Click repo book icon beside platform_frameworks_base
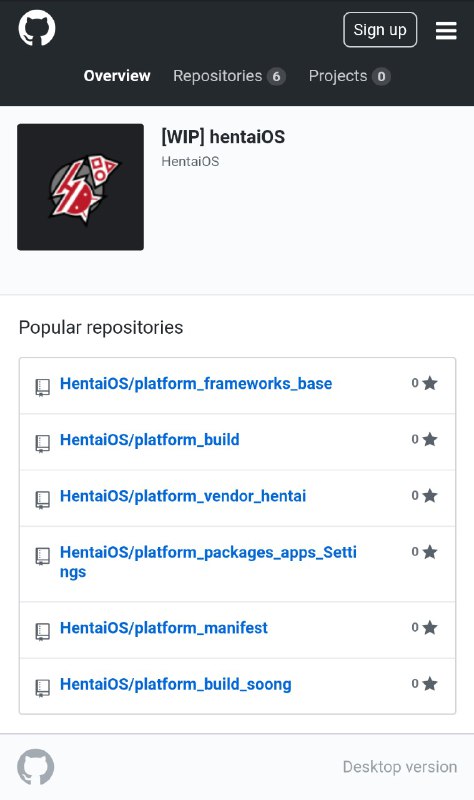 pyautogui.click(x=42, y=387)
